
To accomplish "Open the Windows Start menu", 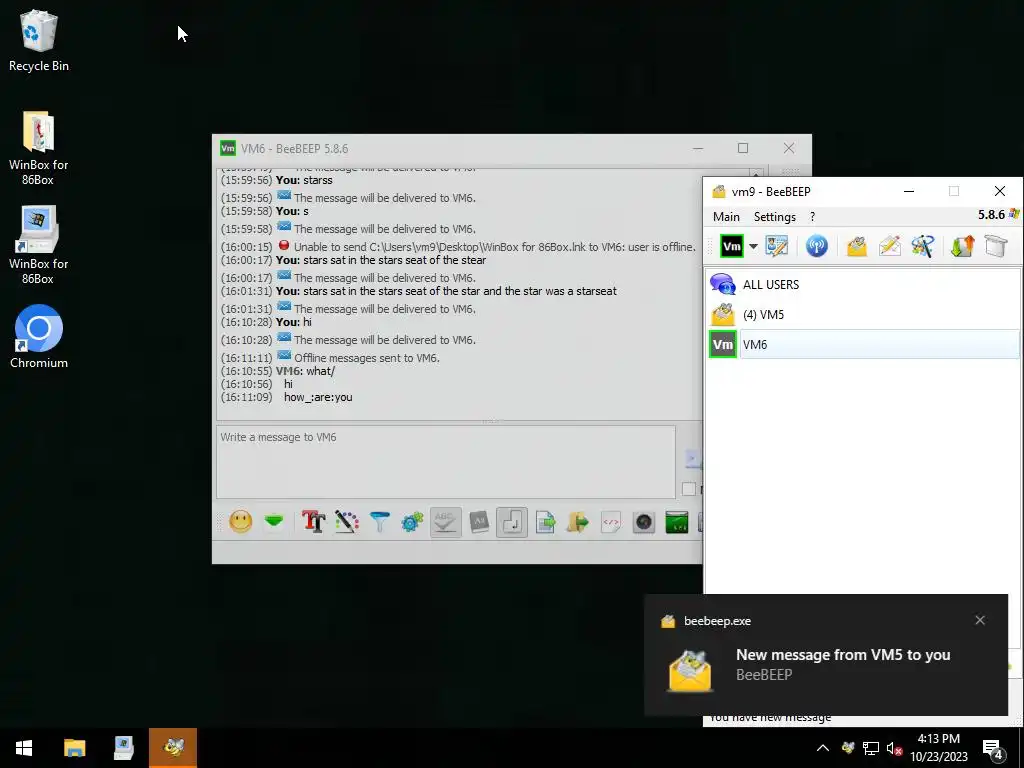I will pyautogui.click(x=24, y=748).
